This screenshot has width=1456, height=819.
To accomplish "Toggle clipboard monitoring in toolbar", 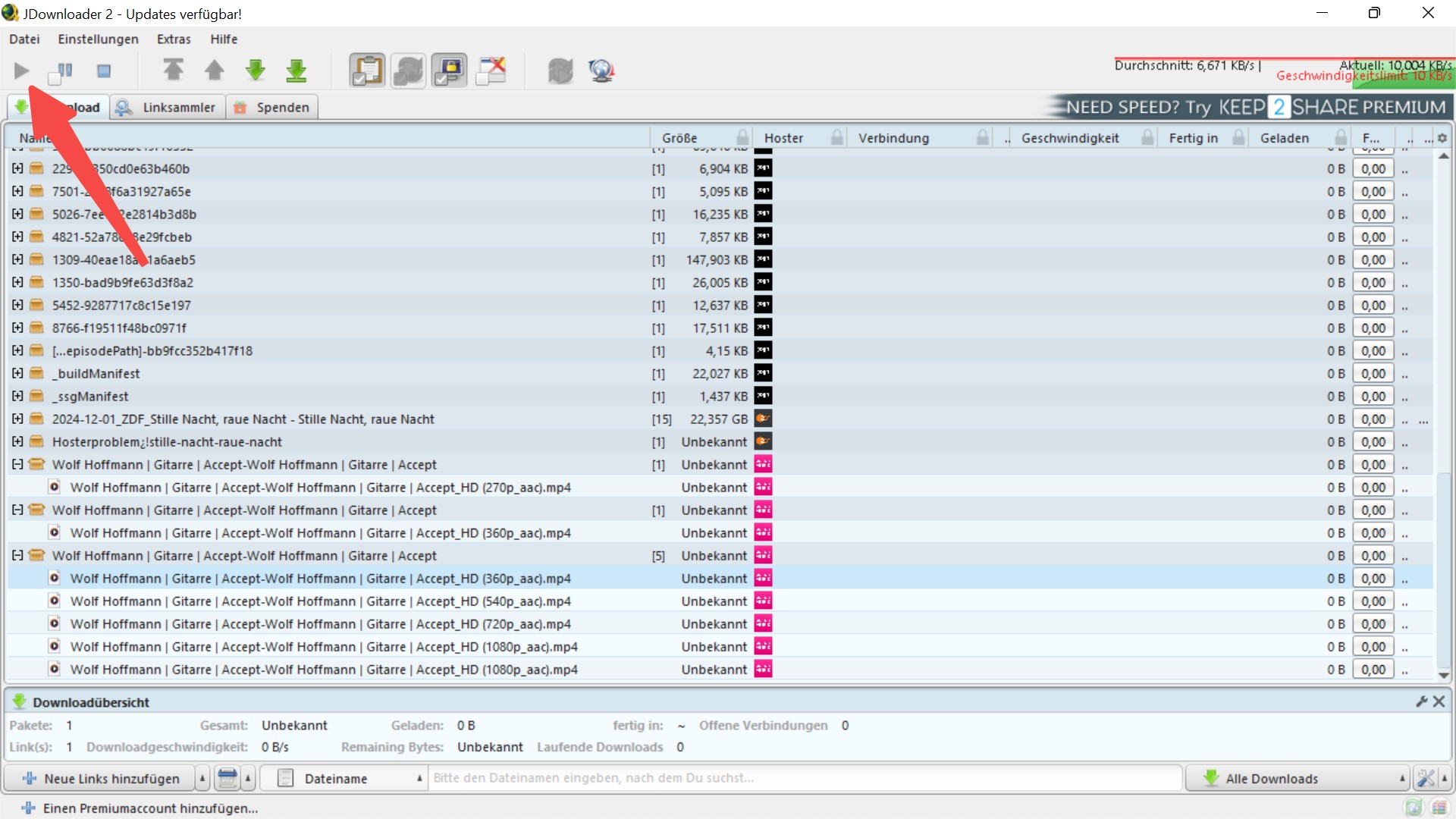I will point(367,71).
